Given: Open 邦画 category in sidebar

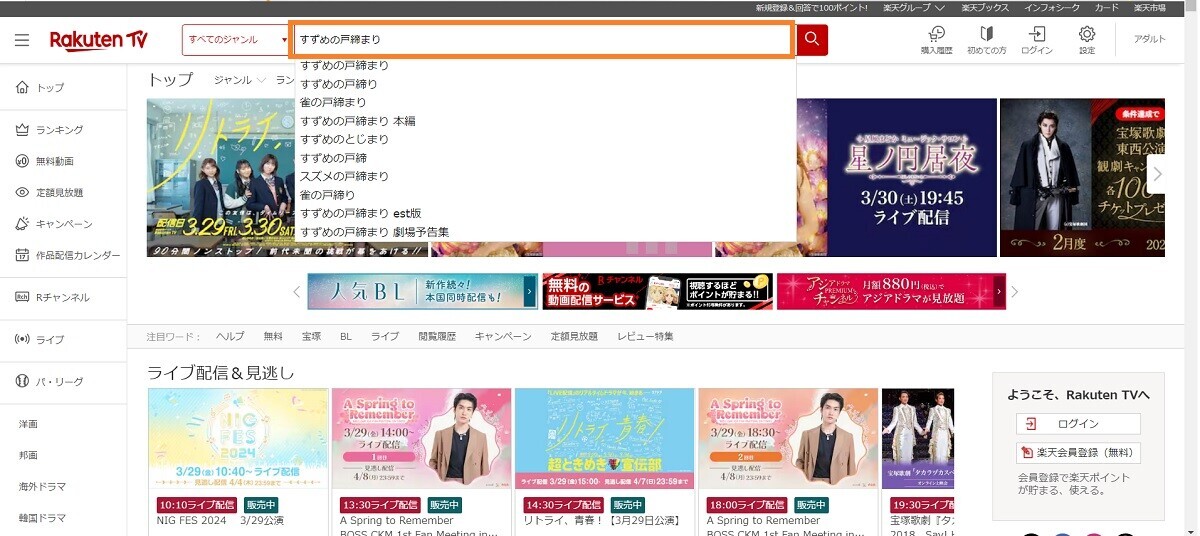Looking at the screenshot, I should tap(28, 455).
